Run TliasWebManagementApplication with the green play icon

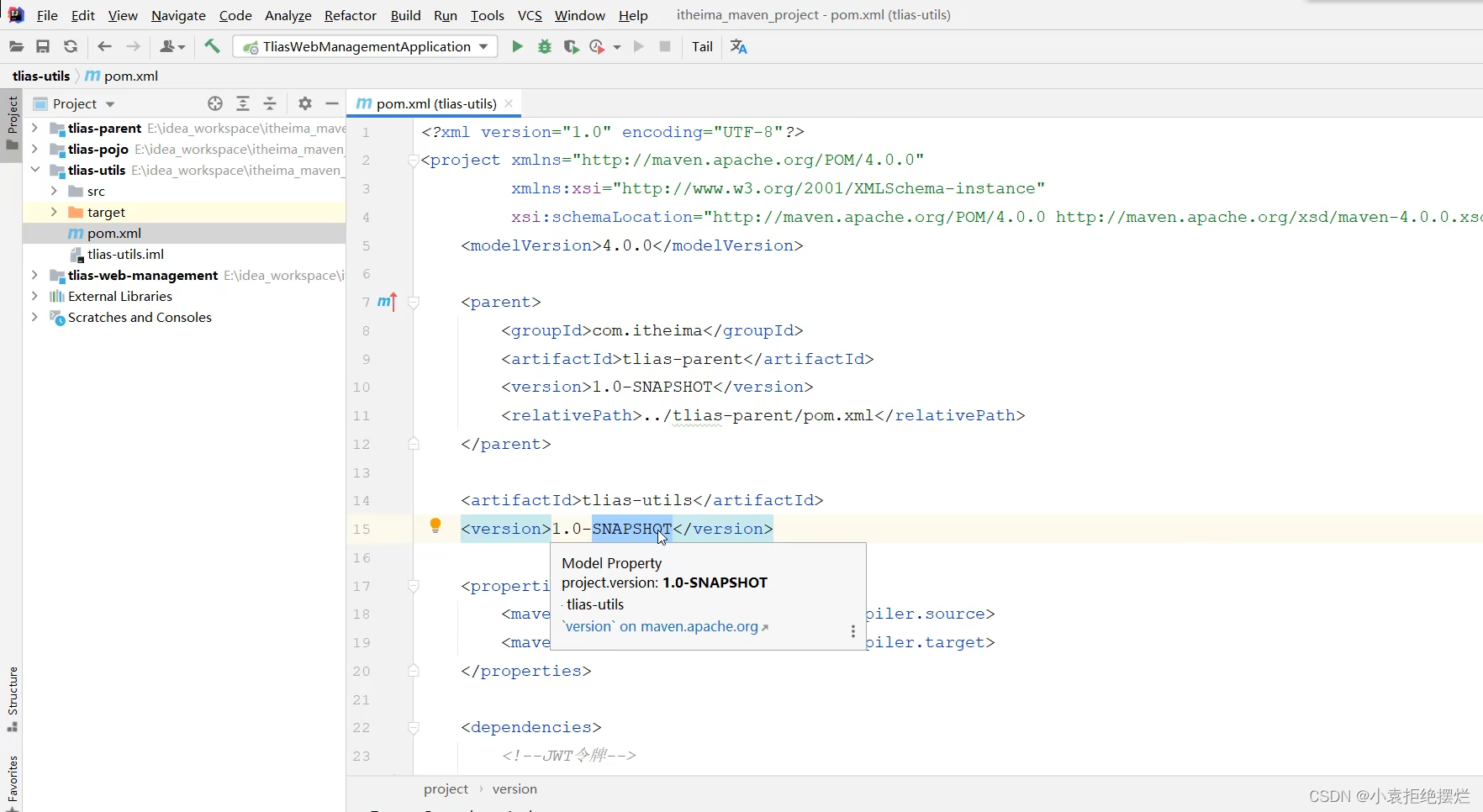517,47
